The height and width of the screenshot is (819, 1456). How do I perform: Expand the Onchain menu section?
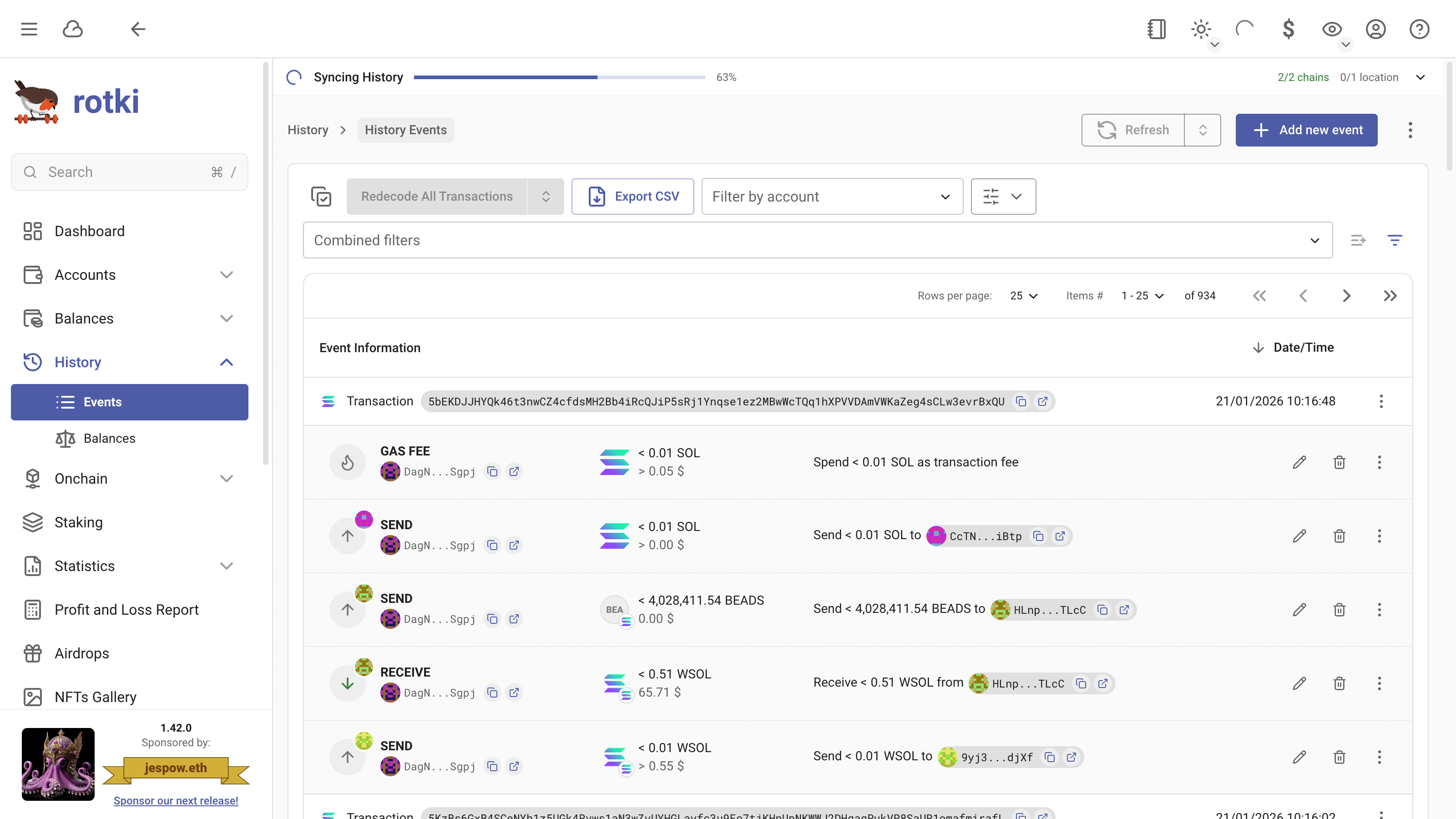pyautogui.click(x=129, y=479)
